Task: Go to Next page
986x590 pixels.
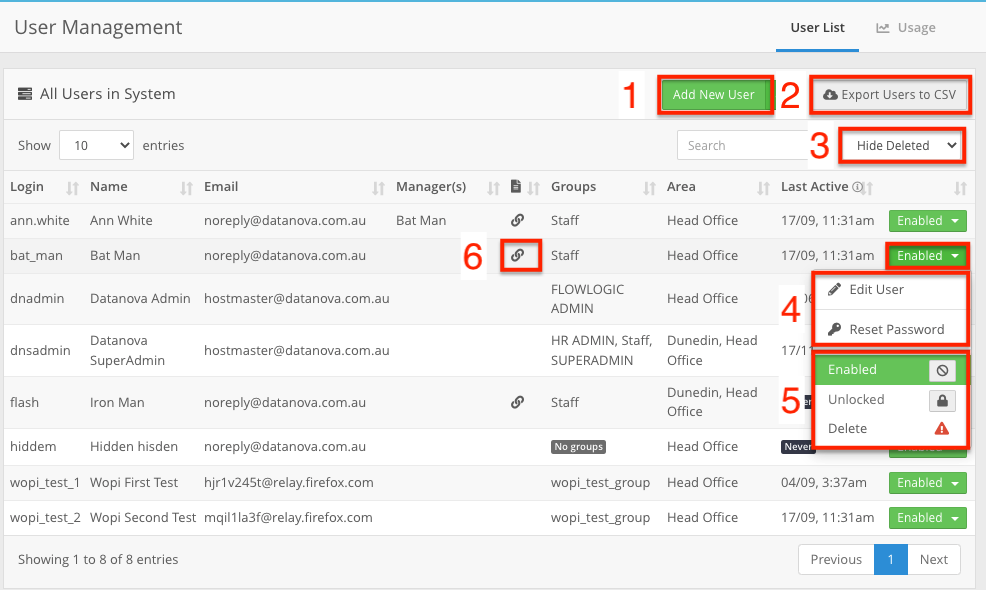Action: click(x=934, y=559)
